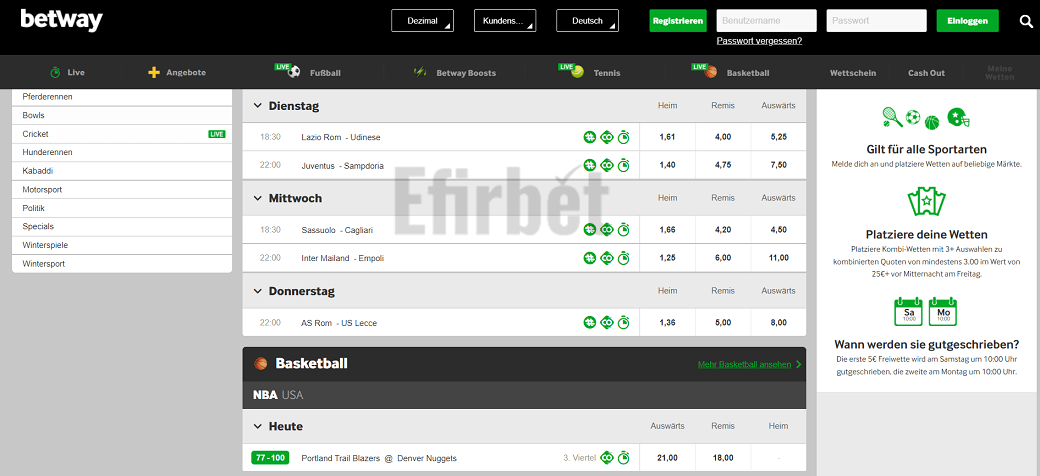Open the Angebote tab
Image resolution: width=1040 pixels, height=476 pixels.
coord(176,73)
